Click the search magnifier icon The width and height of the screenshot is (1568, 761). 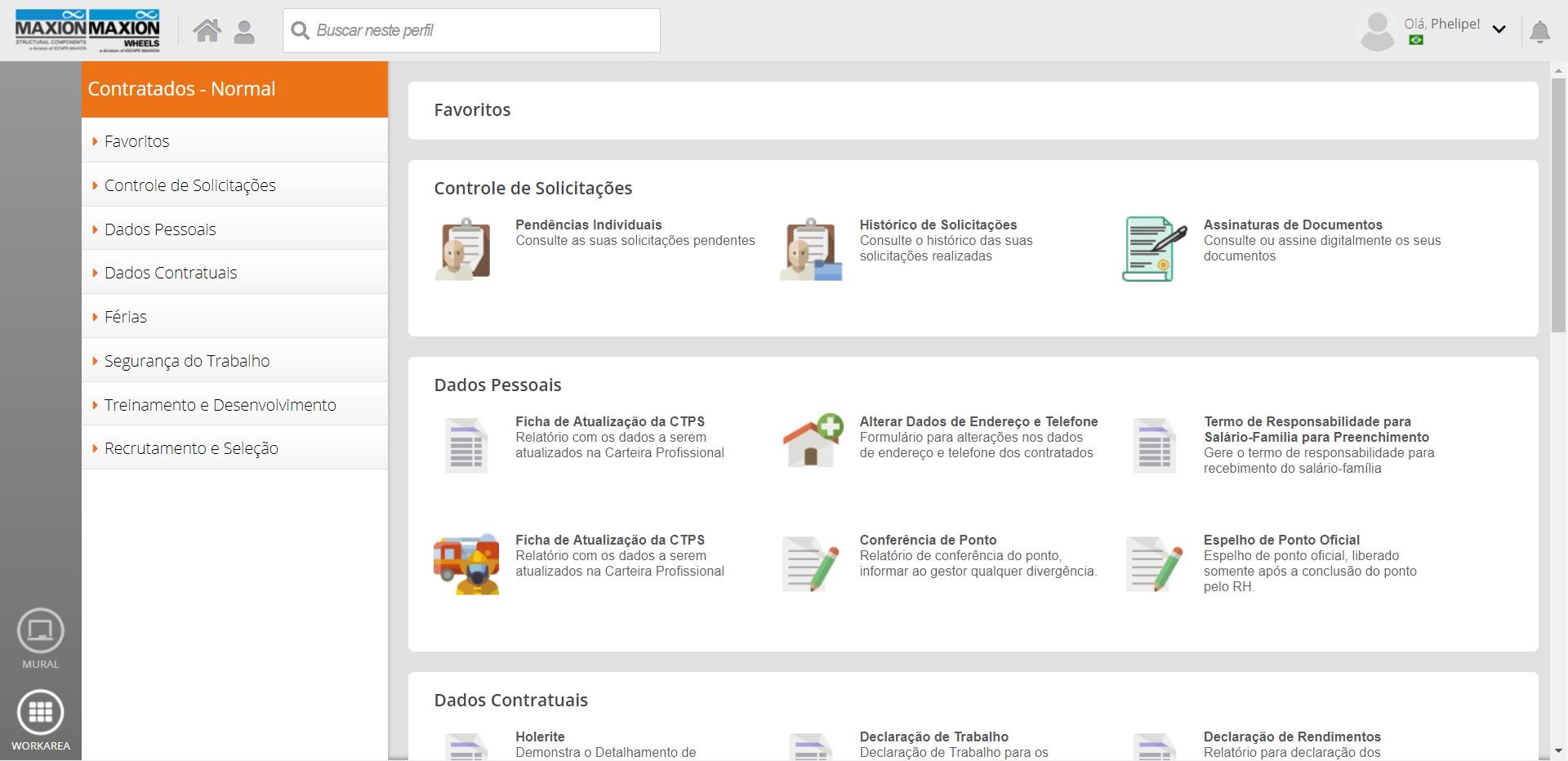coord(301,31)
